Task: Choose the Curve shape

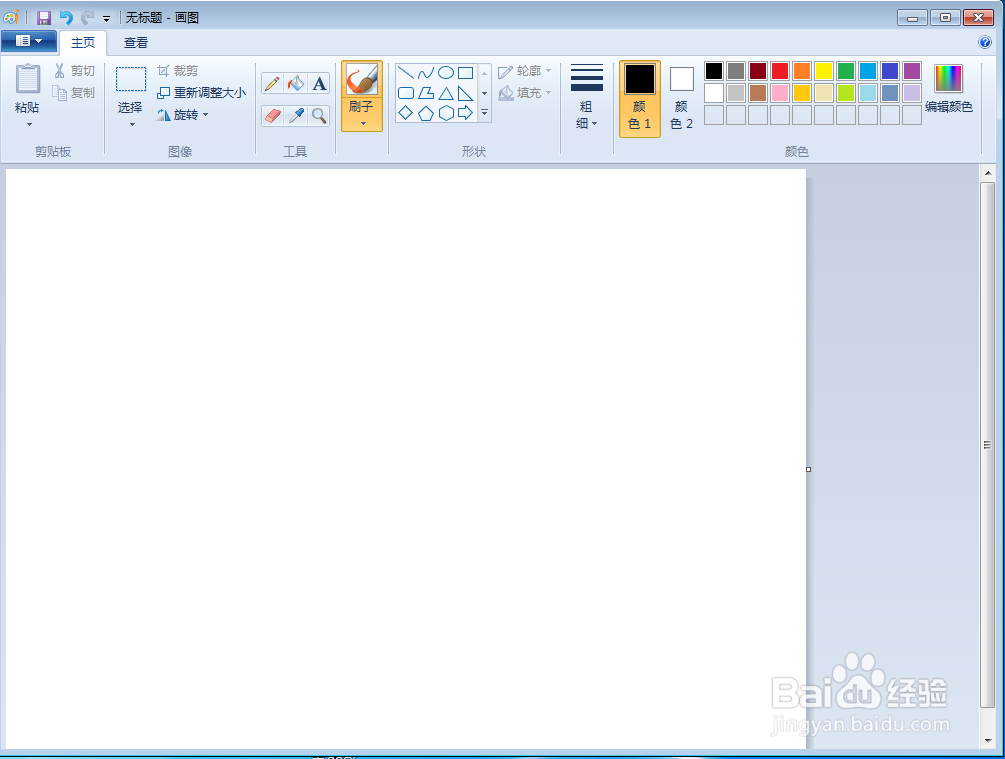Action: coord(426,72)
